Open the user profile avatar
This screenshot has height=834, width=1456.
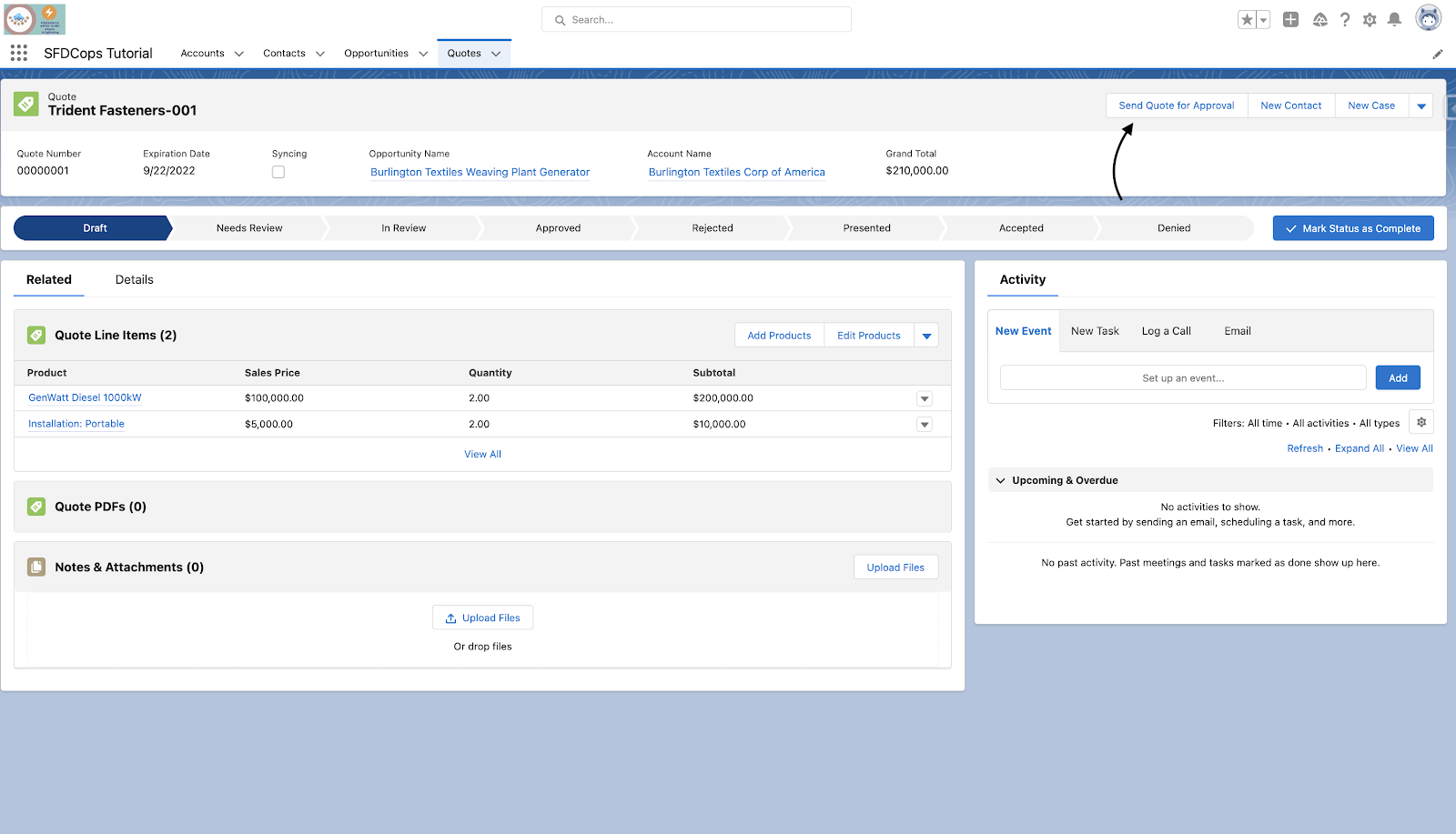[1429, 18]
